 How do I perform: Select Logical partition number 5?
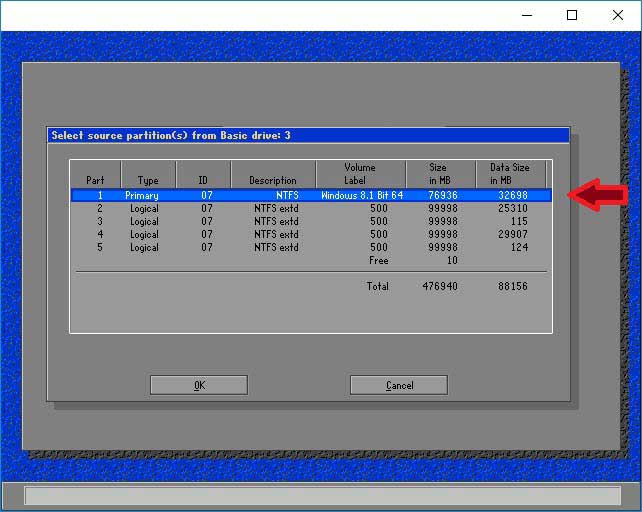pos(310,247)
